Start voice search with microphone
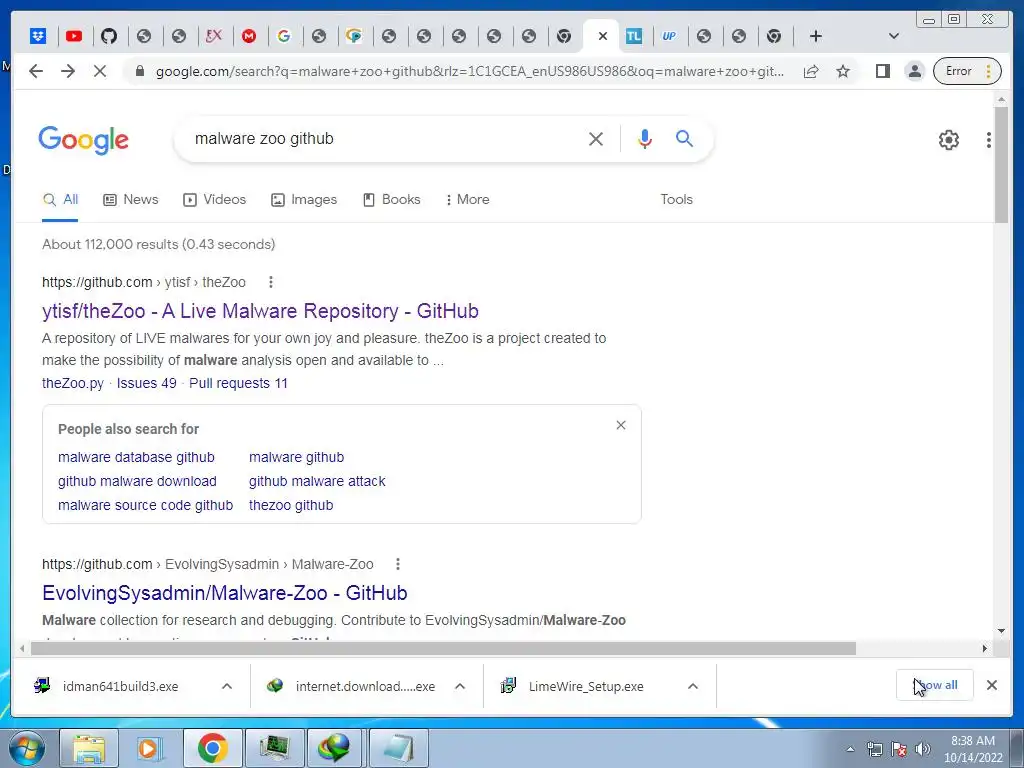This screenshot has width=1024, height=768. pos(645,139)
